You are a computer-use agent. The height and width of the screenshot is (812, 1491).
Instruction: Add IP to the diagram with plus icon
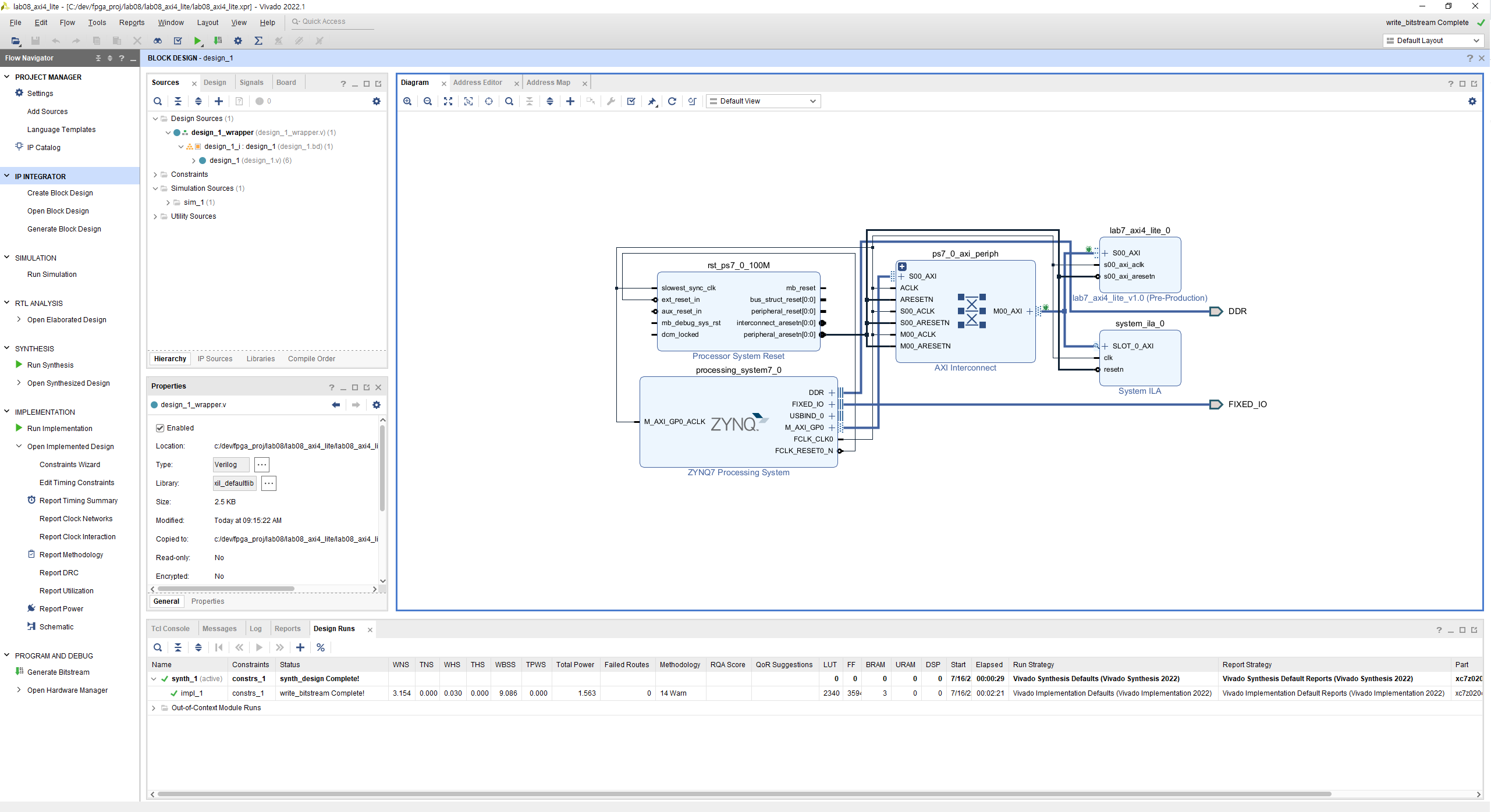[570, 101]
